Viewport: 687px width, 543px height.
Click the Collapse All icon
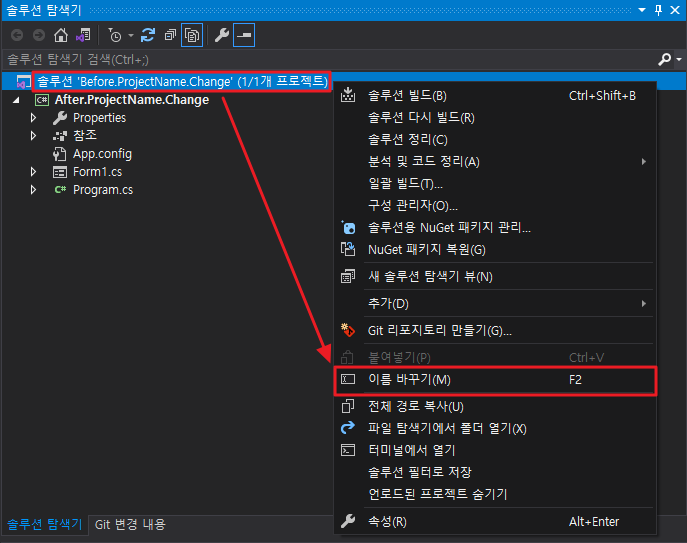coord(170,35)
